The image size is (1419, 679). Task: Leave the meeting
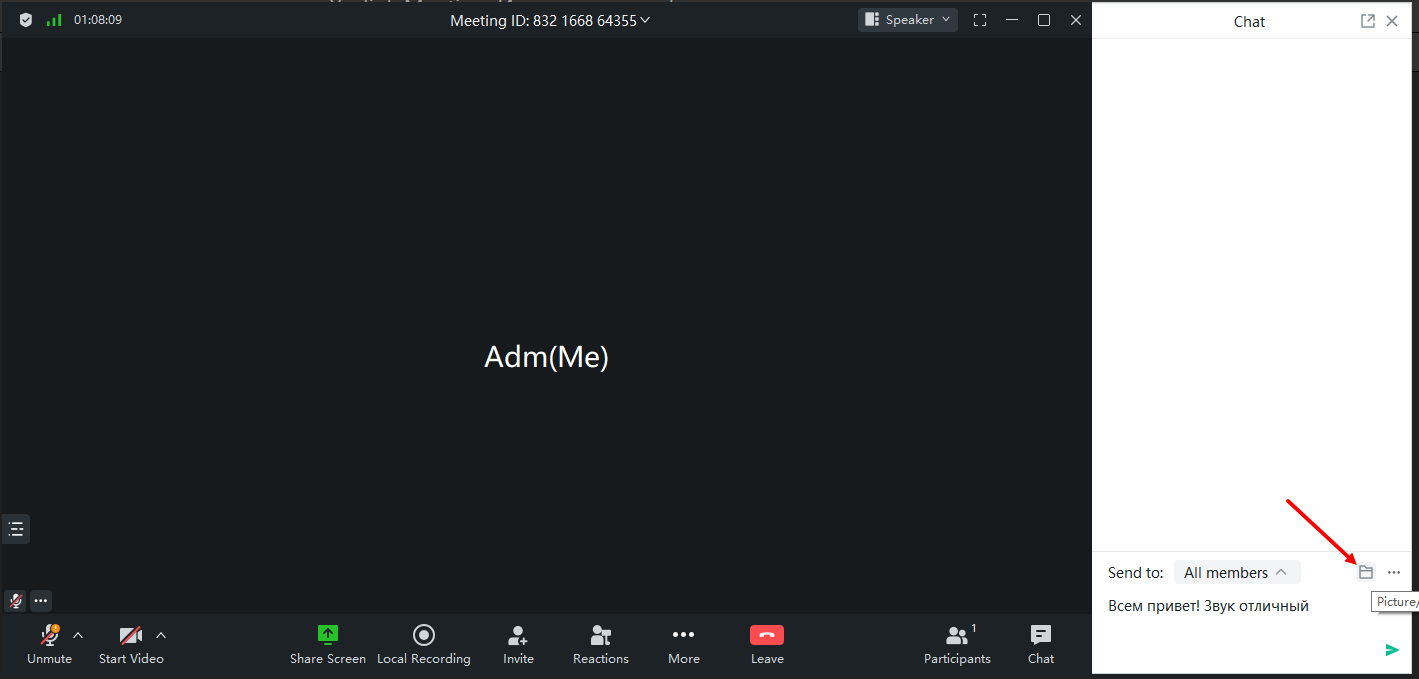coord(767,644)
